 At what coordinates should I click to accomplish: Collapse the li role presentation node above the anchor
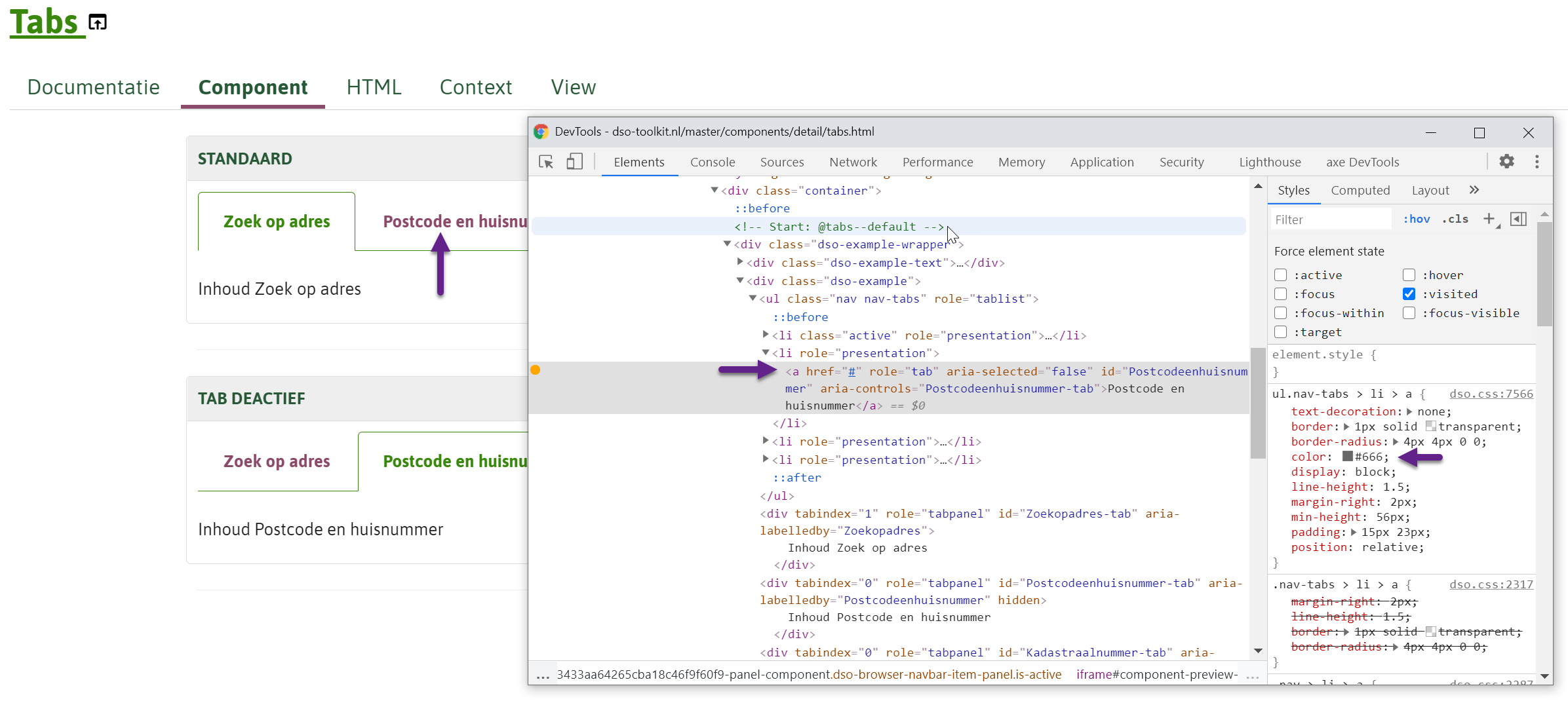click(x=766, y=352)
